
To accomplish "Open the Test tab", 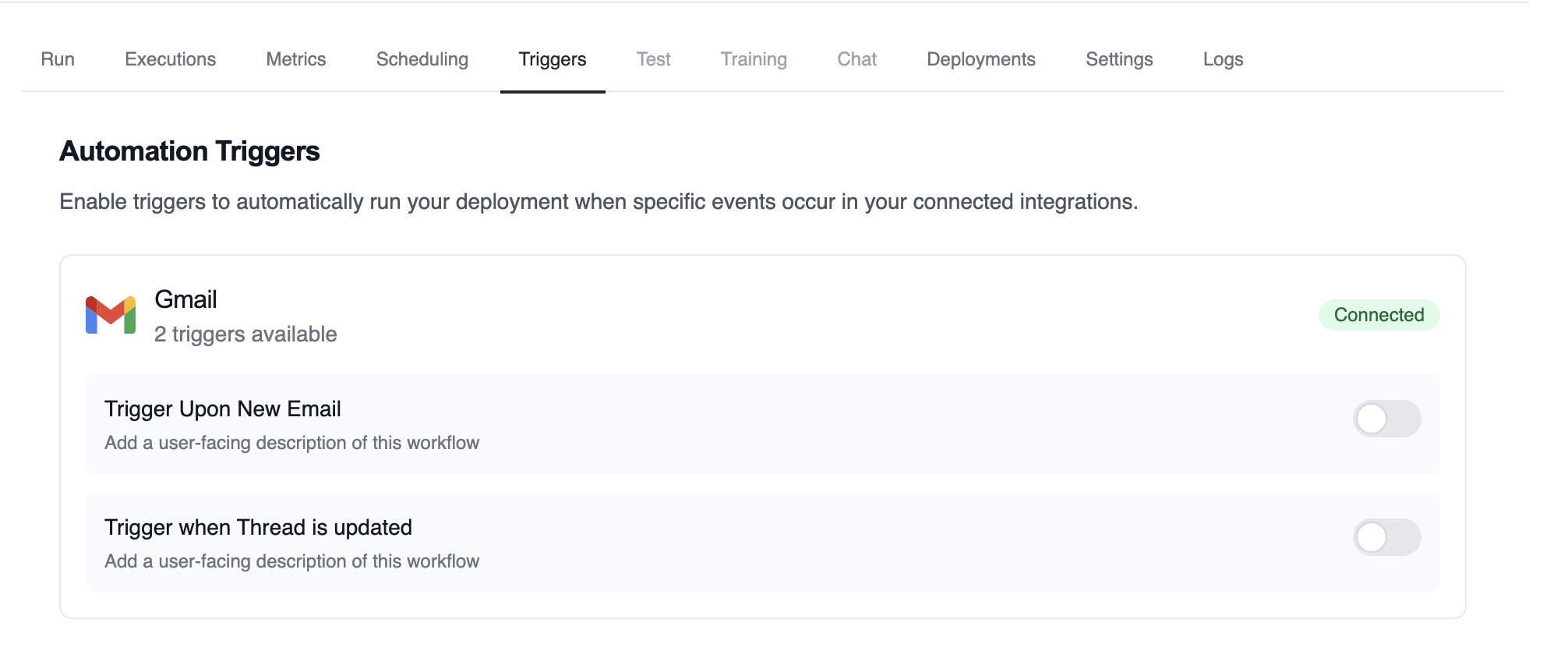I will coord(653,59).
